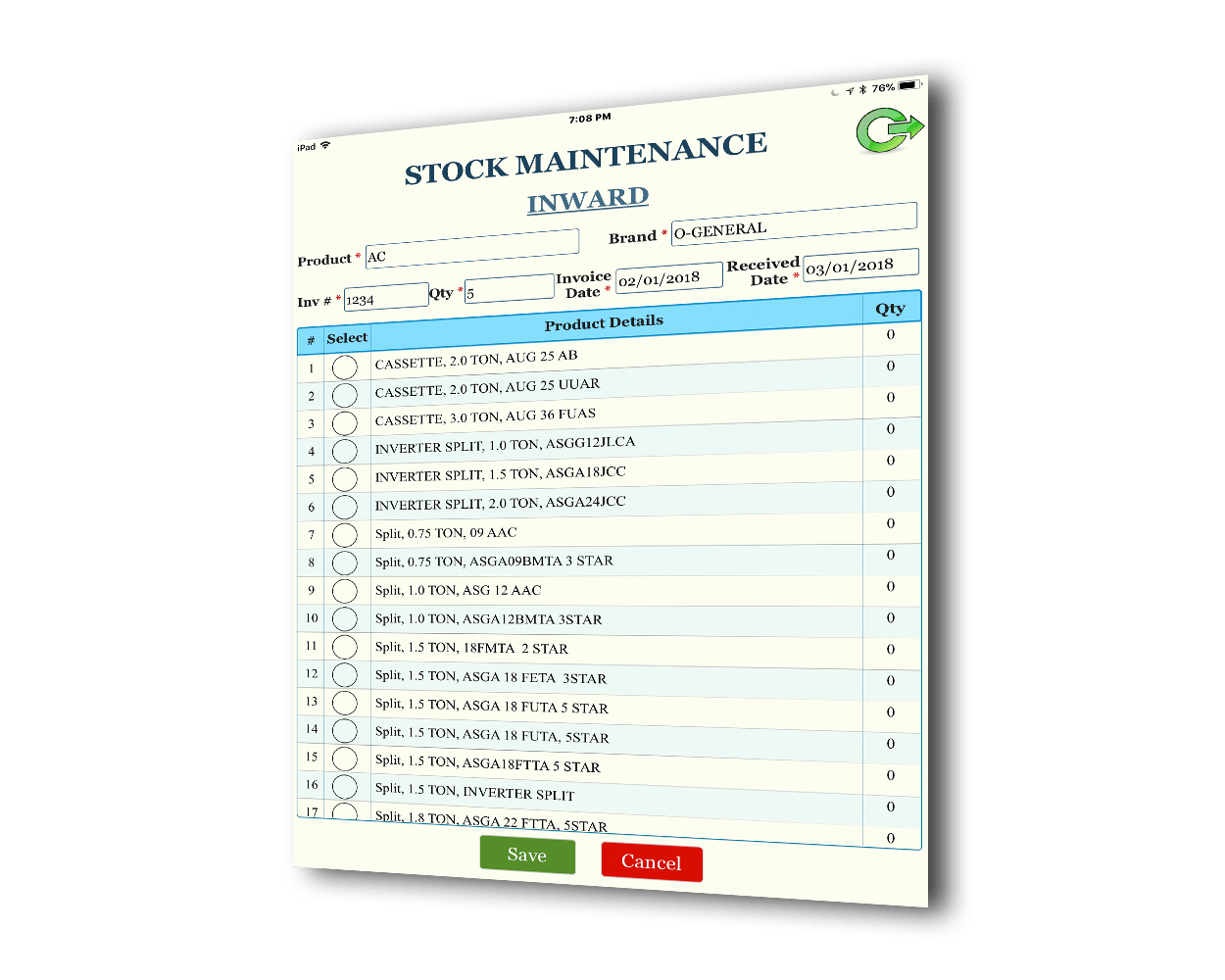Select radio for INVERTER SPLIT 1.5 TON ASGA18JCC

click(x=344, y=479)
